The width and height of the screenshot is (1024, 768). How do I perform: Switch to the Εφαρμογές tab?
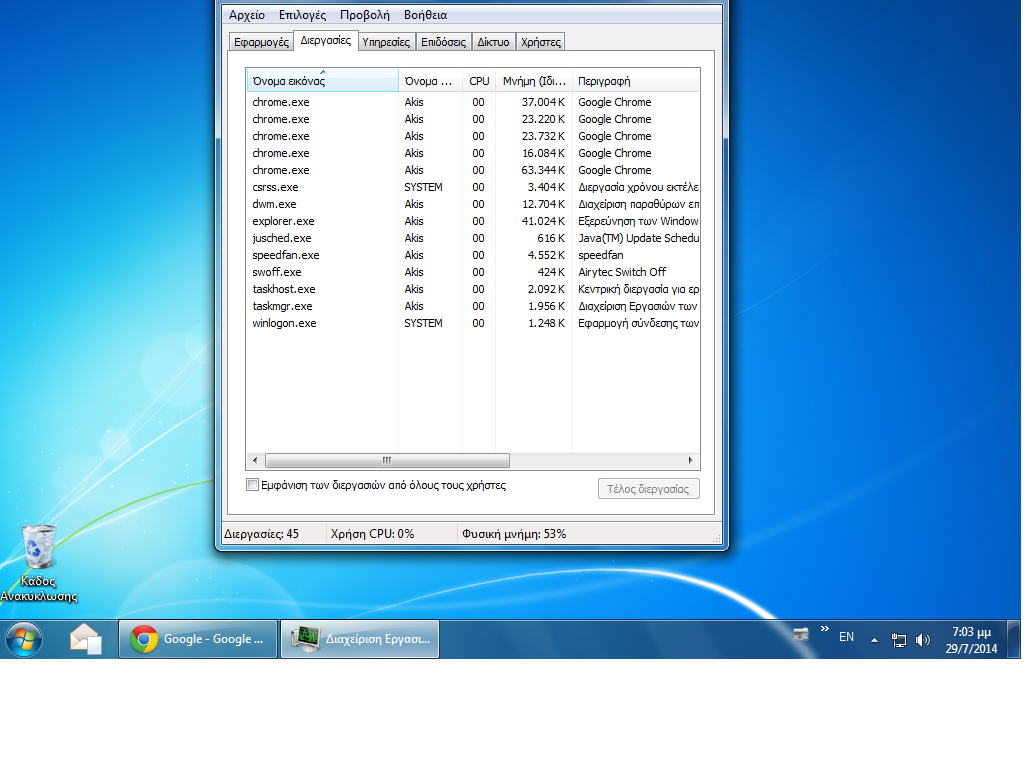coord(261,42)
